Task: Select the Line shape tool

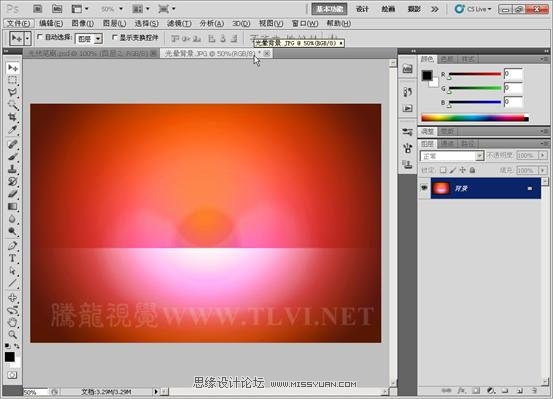Action: [13, 283]
